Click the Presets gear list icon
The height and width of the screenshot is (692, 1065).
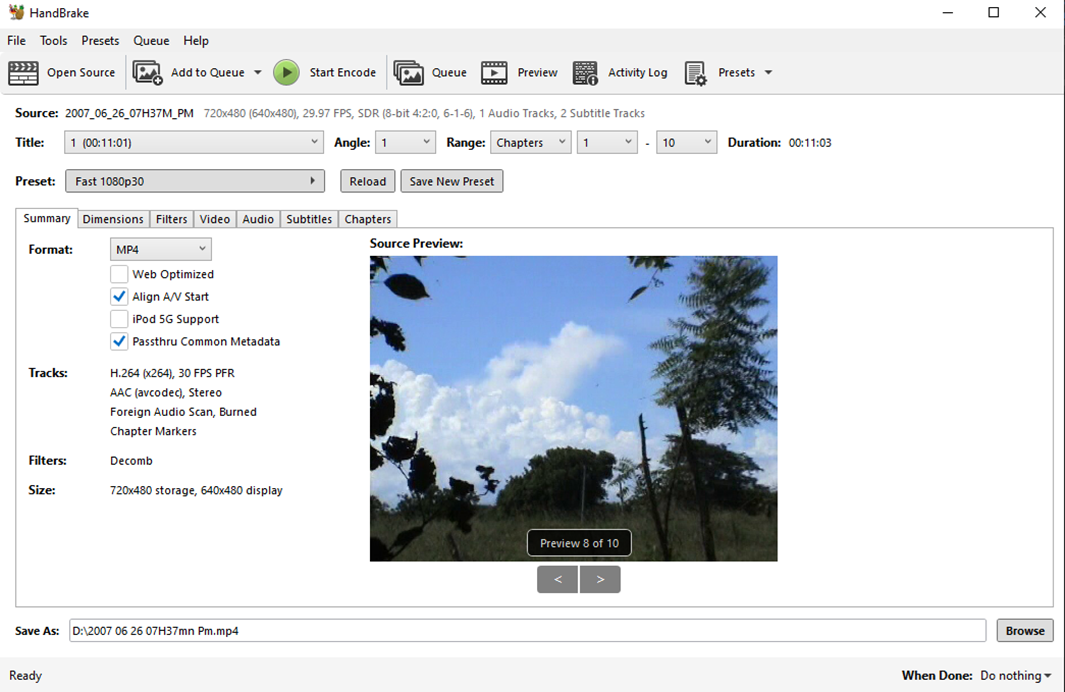point(696,73)
